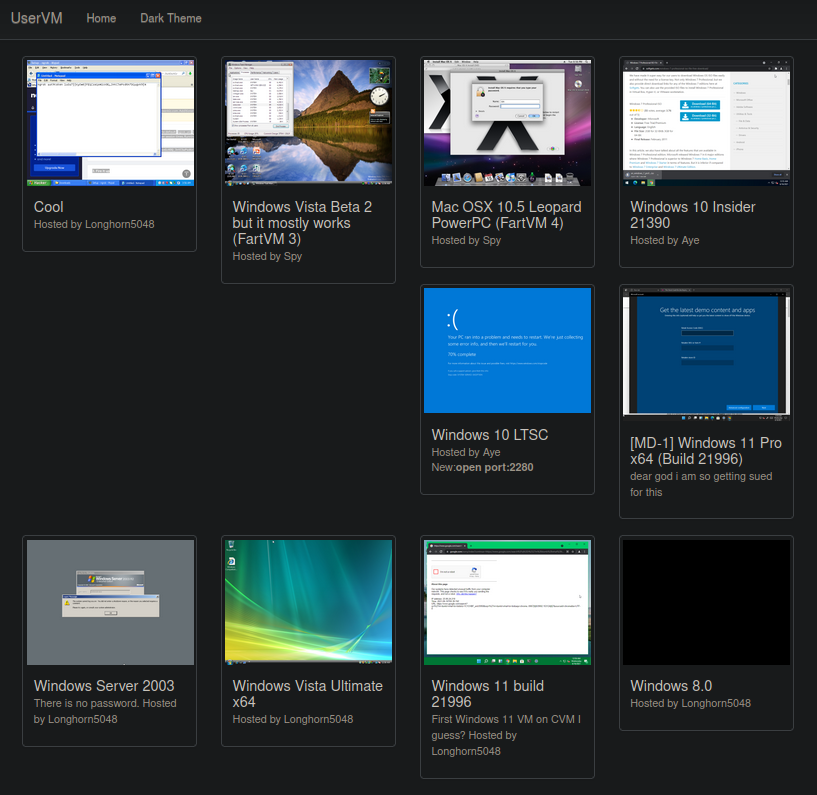Click the 'Cool' card title

(x=49, y=207)
